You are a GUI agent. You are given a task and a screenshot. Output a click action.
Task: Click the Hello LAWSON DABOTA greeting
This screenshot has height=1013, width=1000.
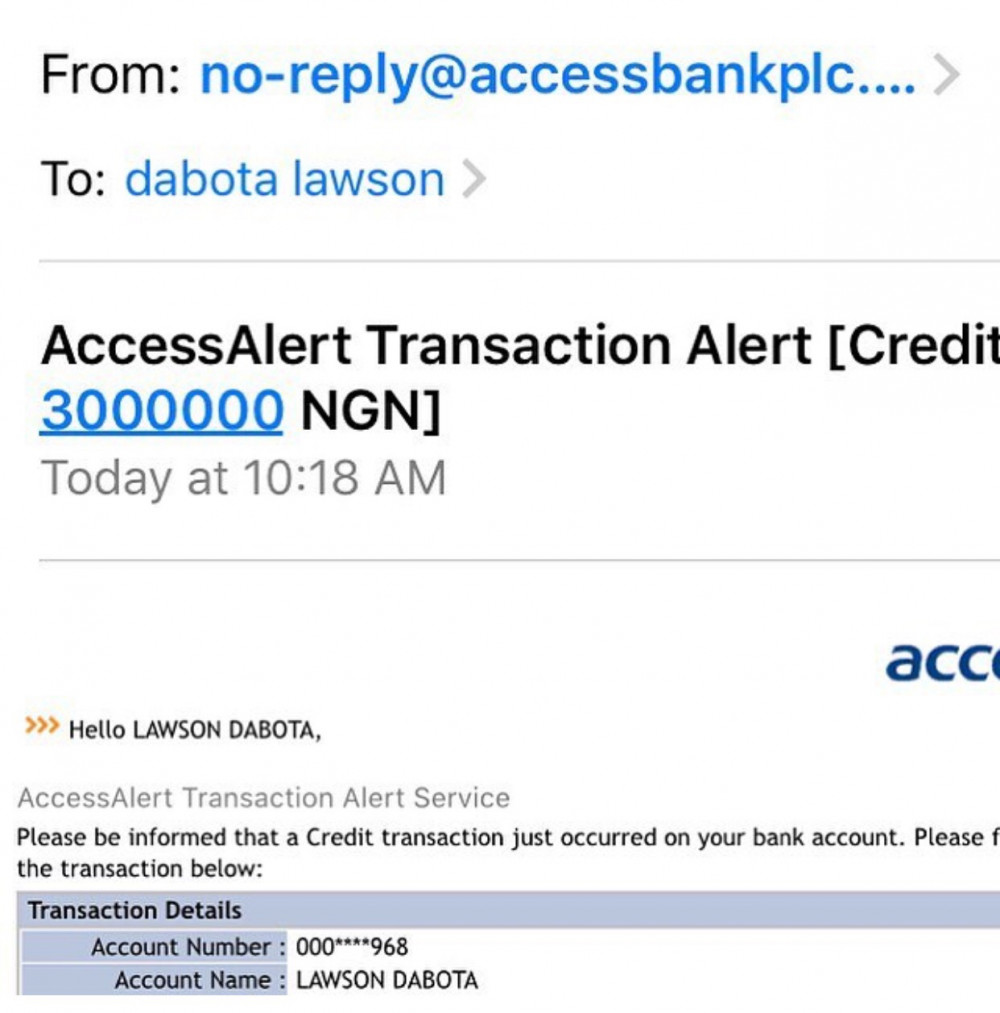click(195, 731)
